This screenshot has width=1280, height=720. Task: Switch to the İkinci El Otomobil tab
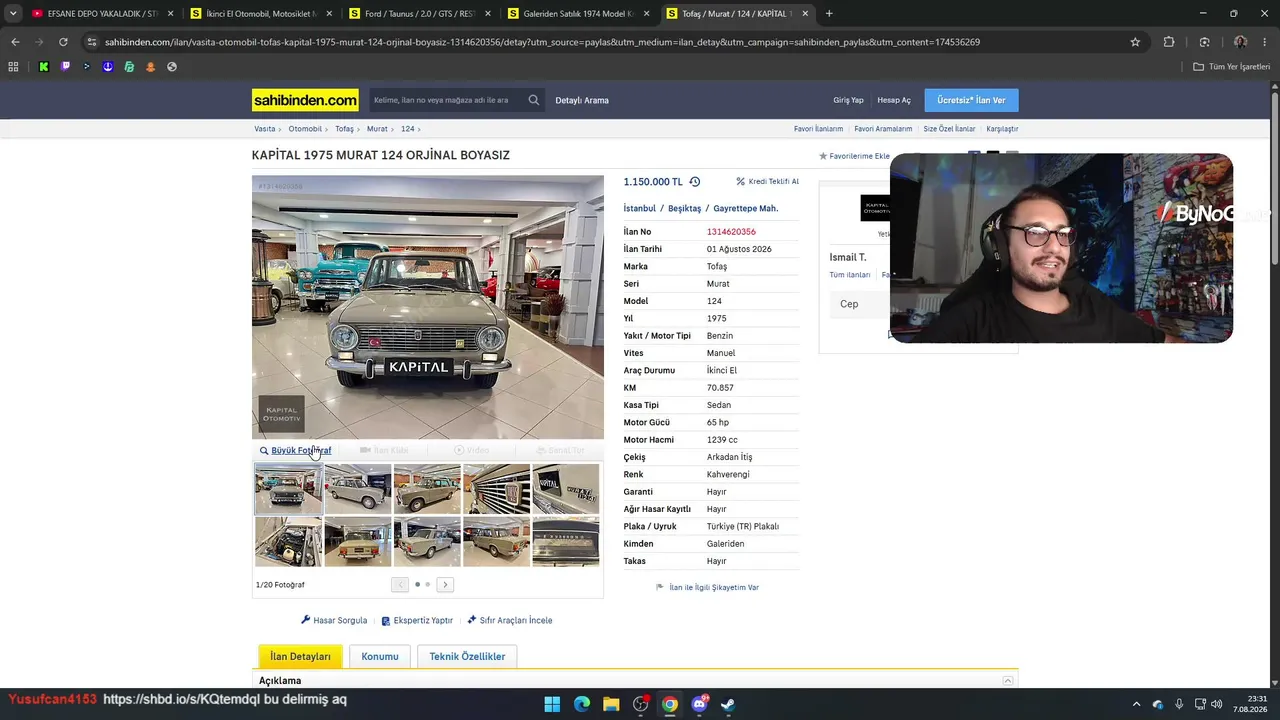261,14
